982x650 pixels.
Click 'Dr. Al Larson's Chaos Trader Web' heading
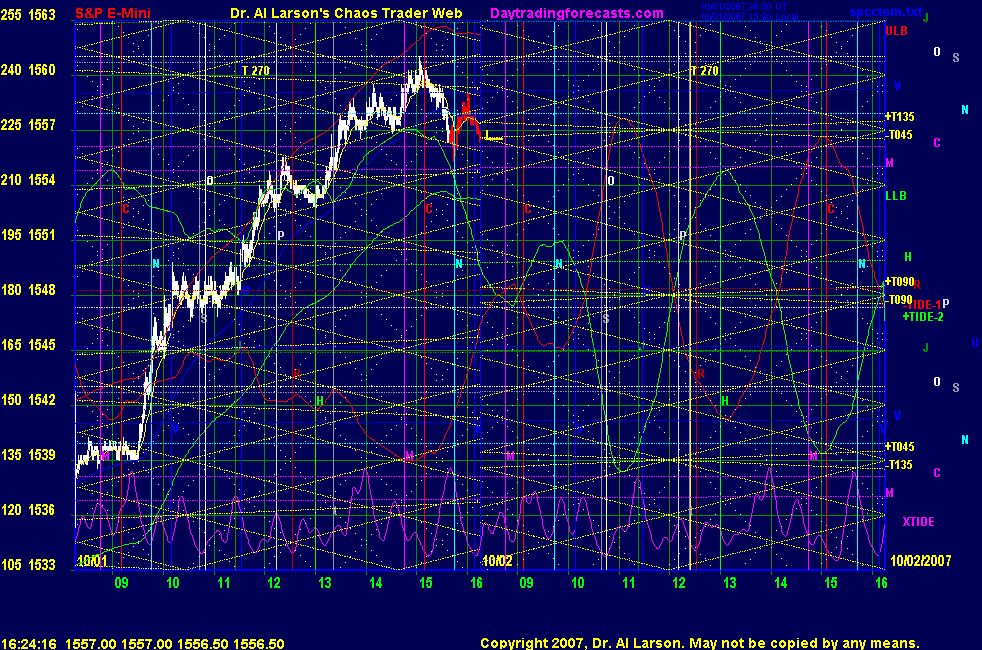346,13
